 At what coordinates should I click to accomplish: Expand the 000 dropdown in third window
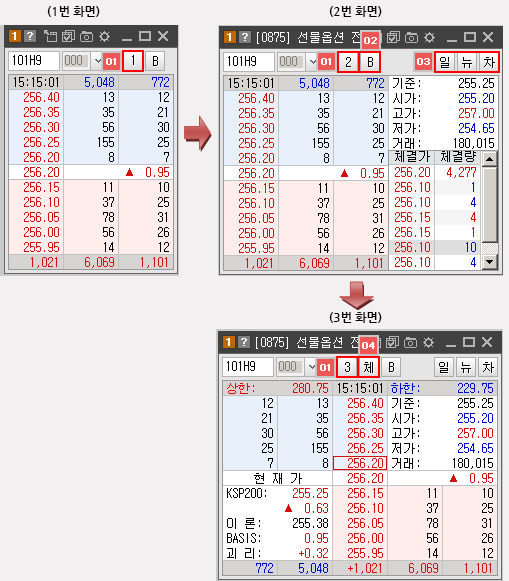click(x=312, y=367)
